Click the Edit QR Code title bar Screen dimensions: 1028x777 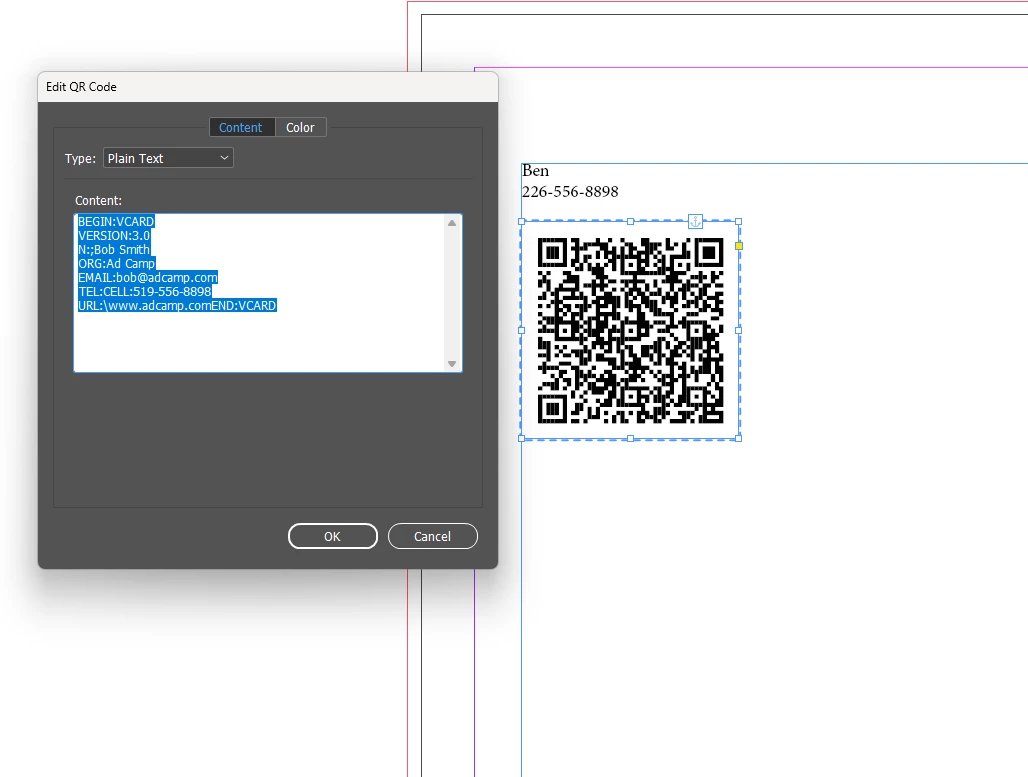point(267,87)
